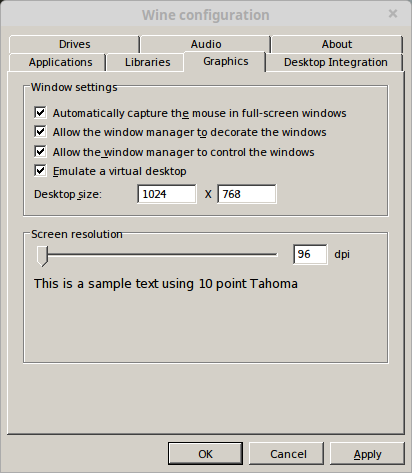Click the Cancel button
The height and width of the screenshot is (473, 412).
point(287,454)
